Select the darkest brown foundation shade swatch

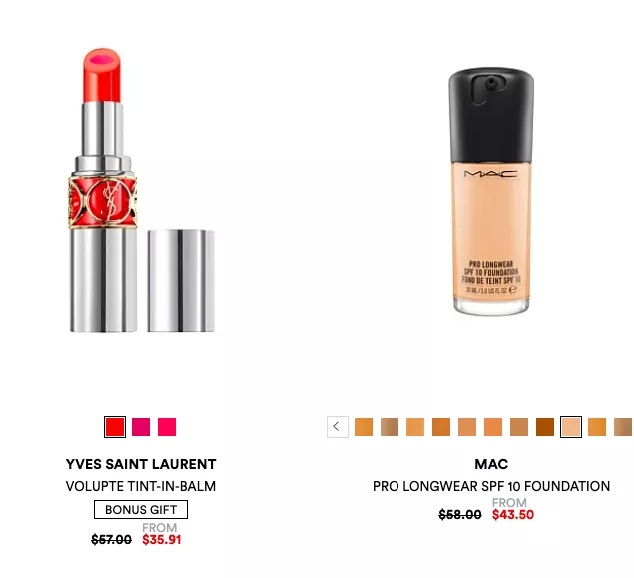545,427
